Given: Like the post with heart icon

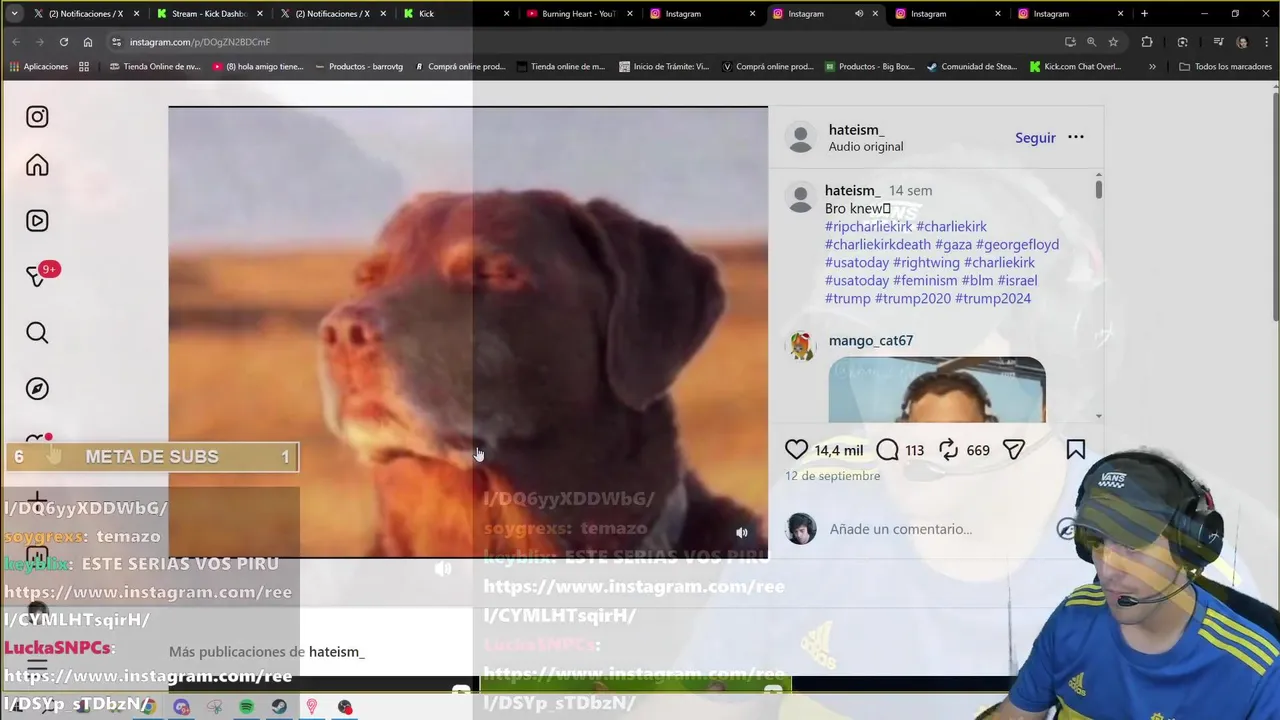Looking at the screenshot, I should tap(796, 450).
